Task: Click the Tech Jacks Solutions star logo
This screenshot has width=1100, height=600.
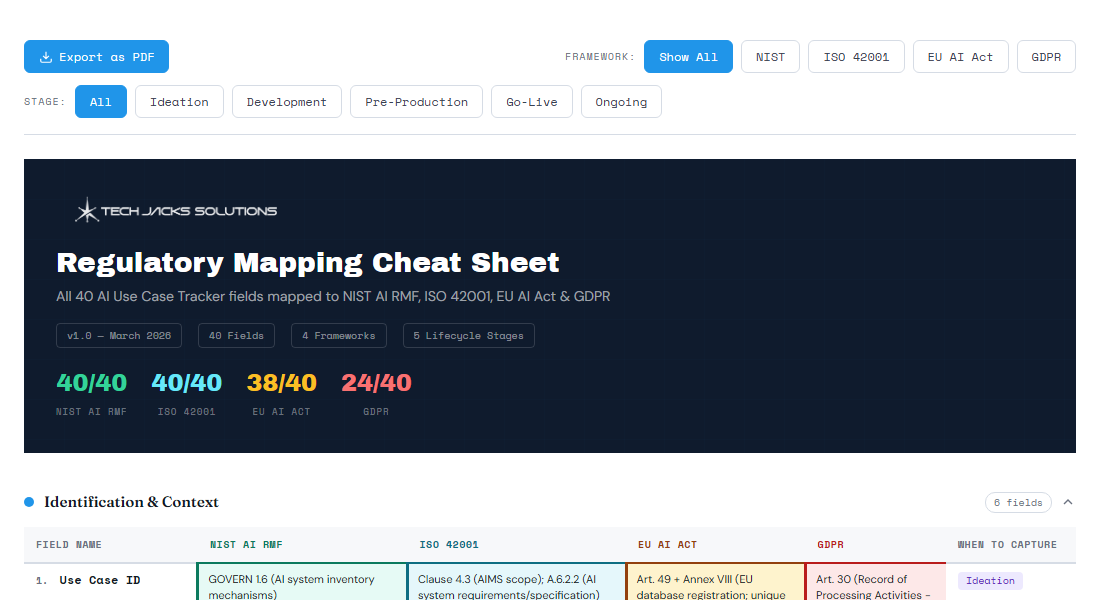Action: 85,209
